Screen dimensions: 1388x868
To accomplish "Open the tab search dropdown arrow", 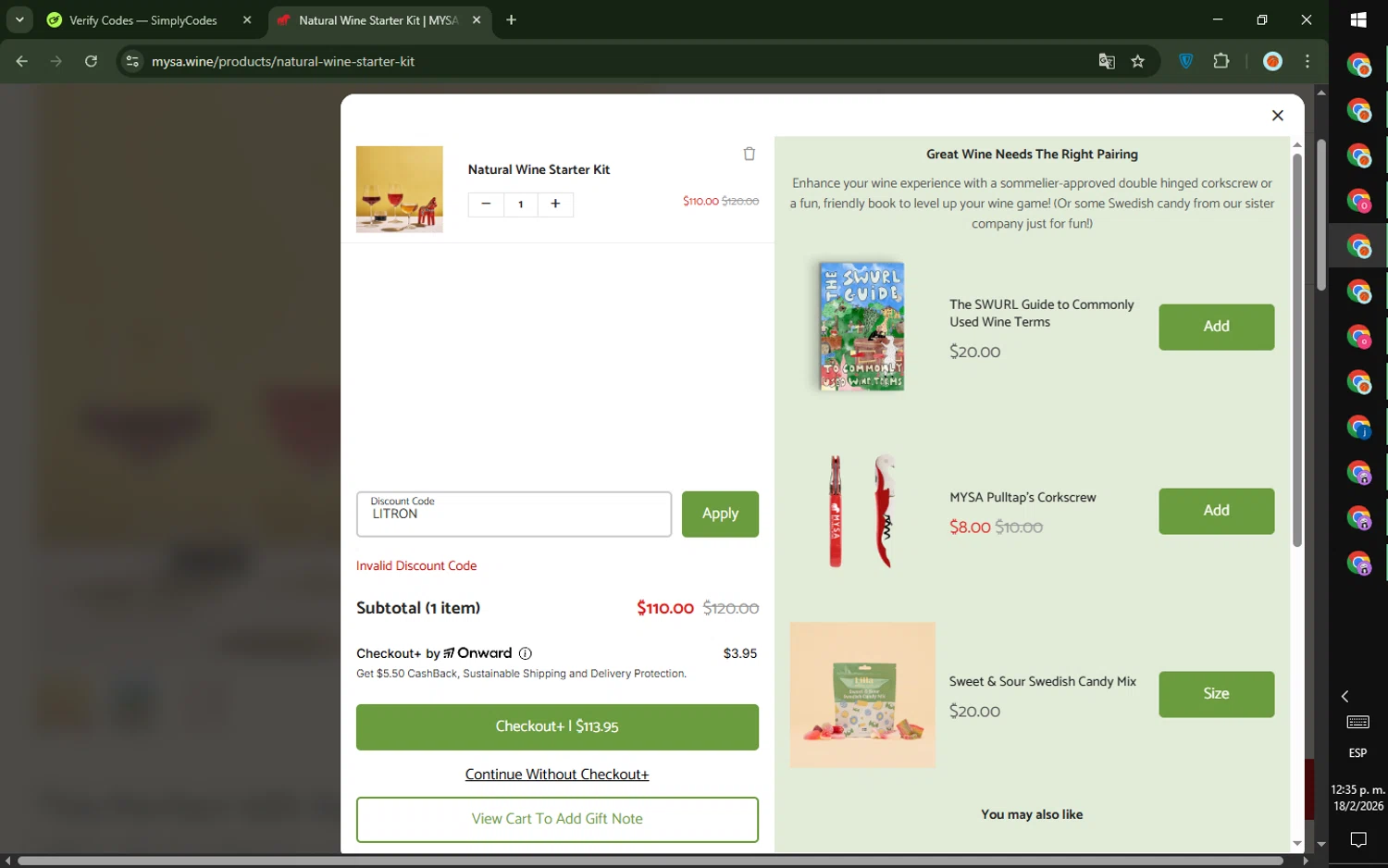I will (19, 20).
